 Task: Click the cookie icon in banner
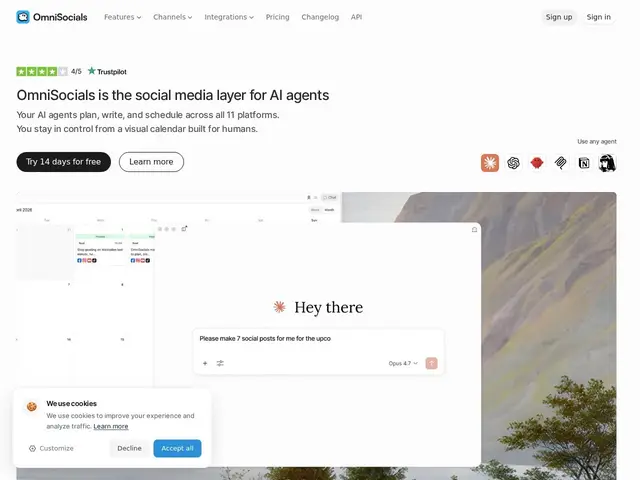[x=31, y=407]
